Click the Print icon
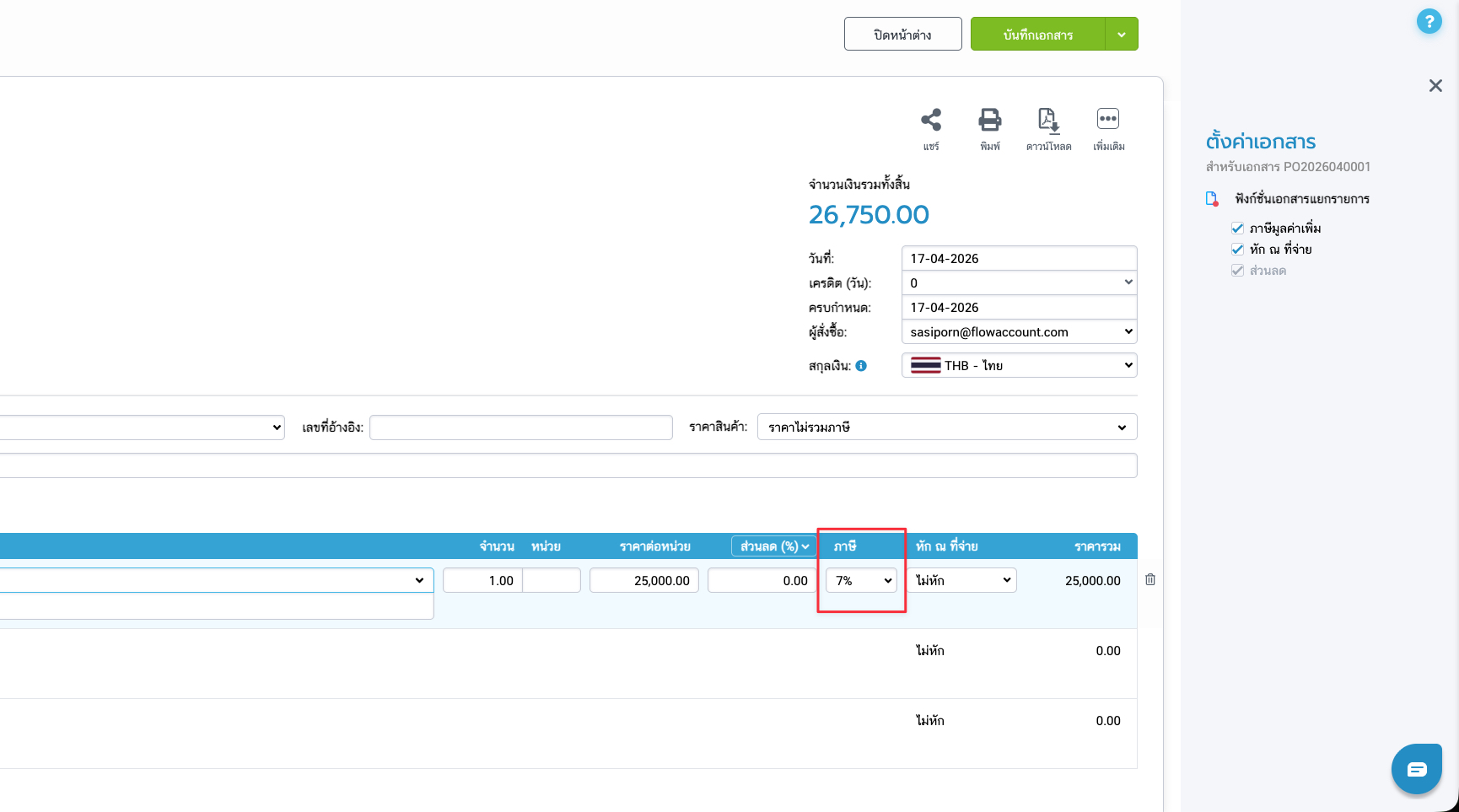 tap(989, 121)
